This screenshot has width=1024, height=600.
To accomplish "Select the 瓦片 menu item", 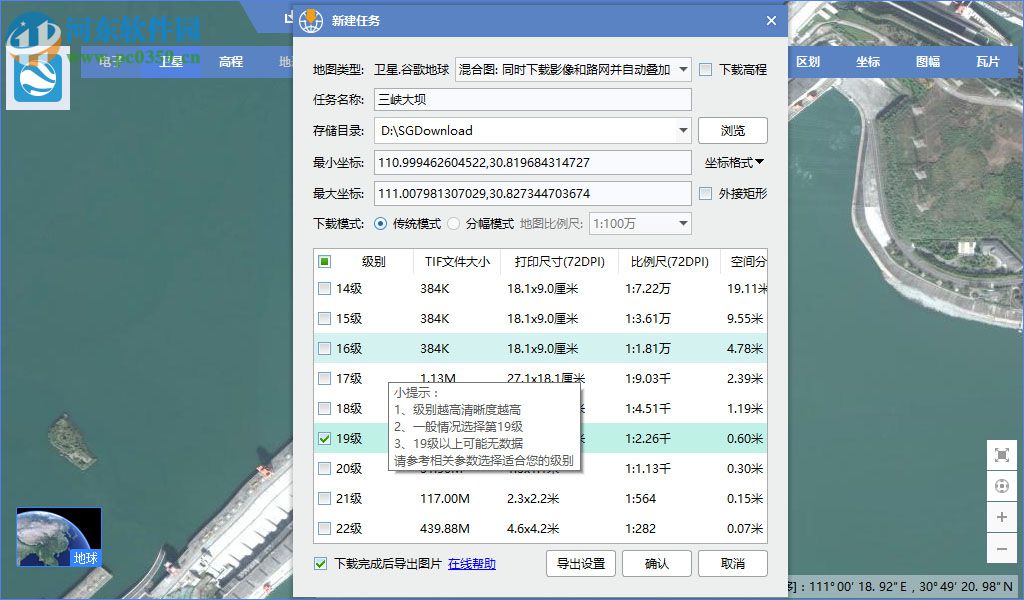I will (989, 61).
